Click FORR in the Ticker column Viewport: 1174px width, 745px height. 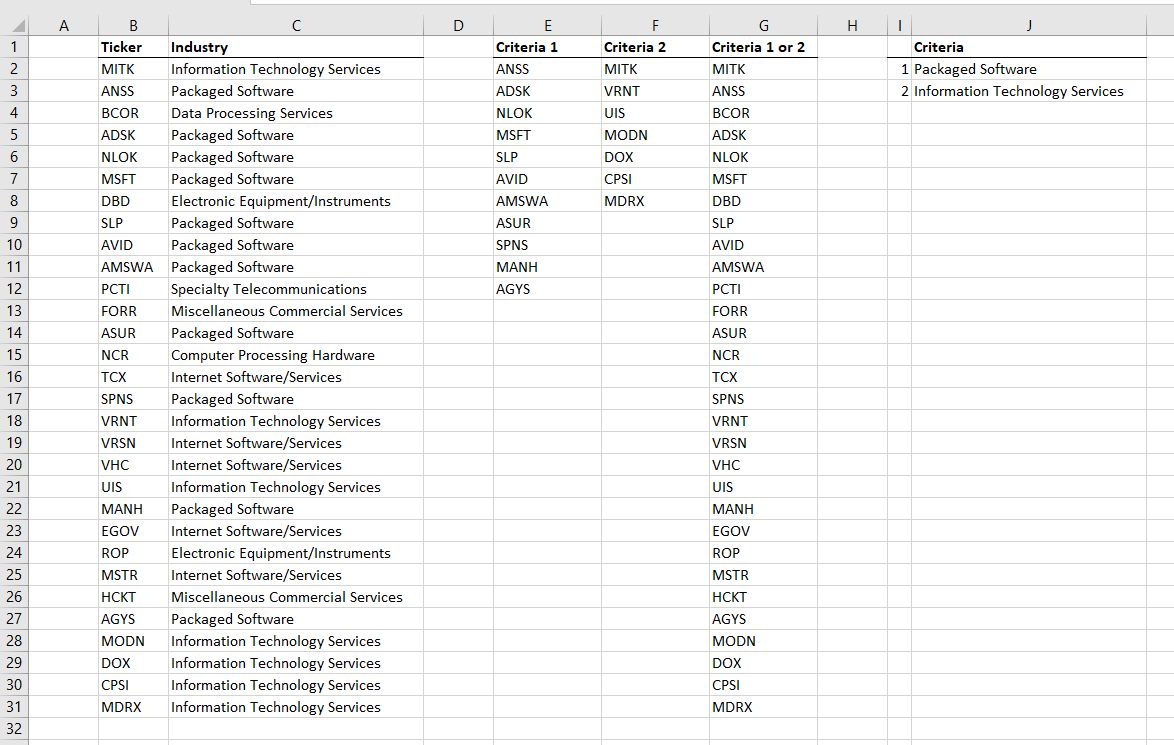coord(133,311)
